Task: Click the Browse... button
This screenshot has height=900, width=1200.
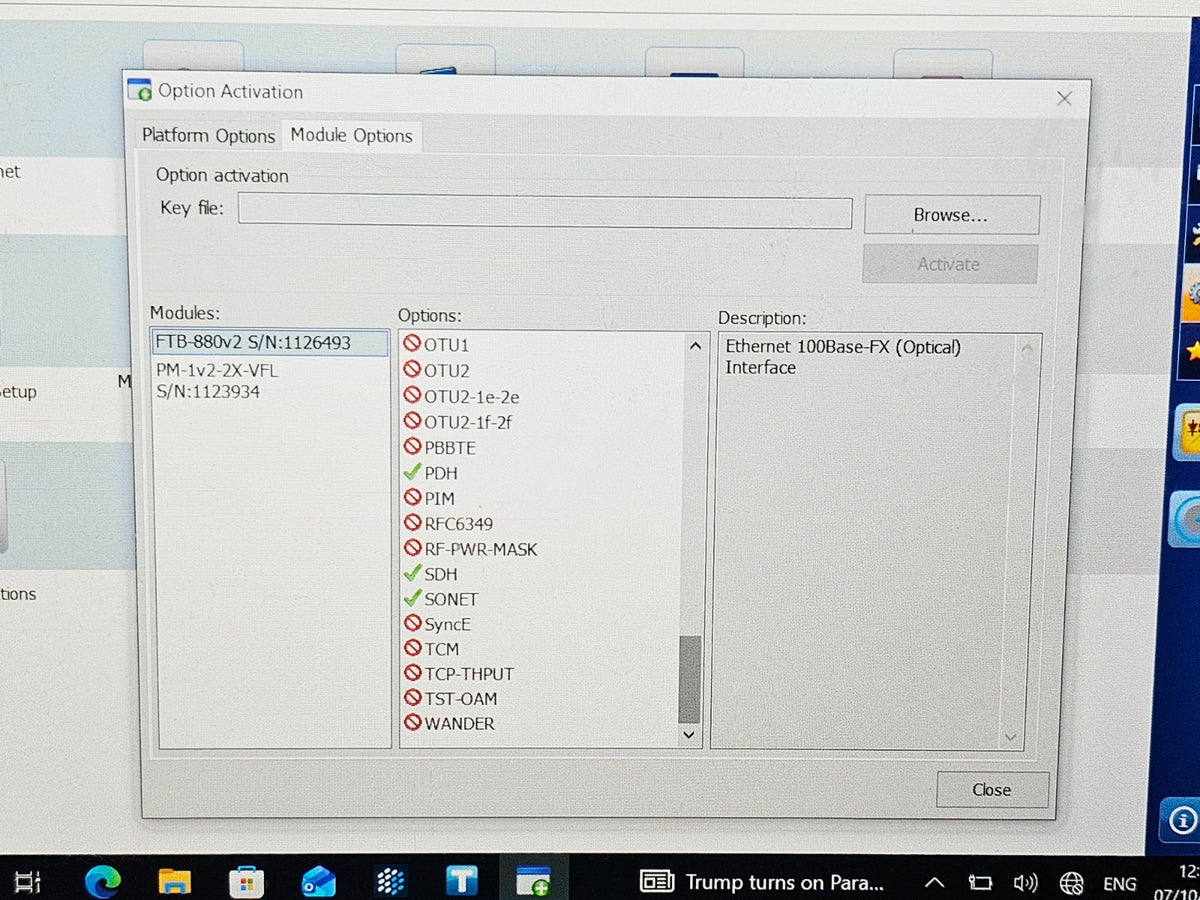Action: pos(951,215)
